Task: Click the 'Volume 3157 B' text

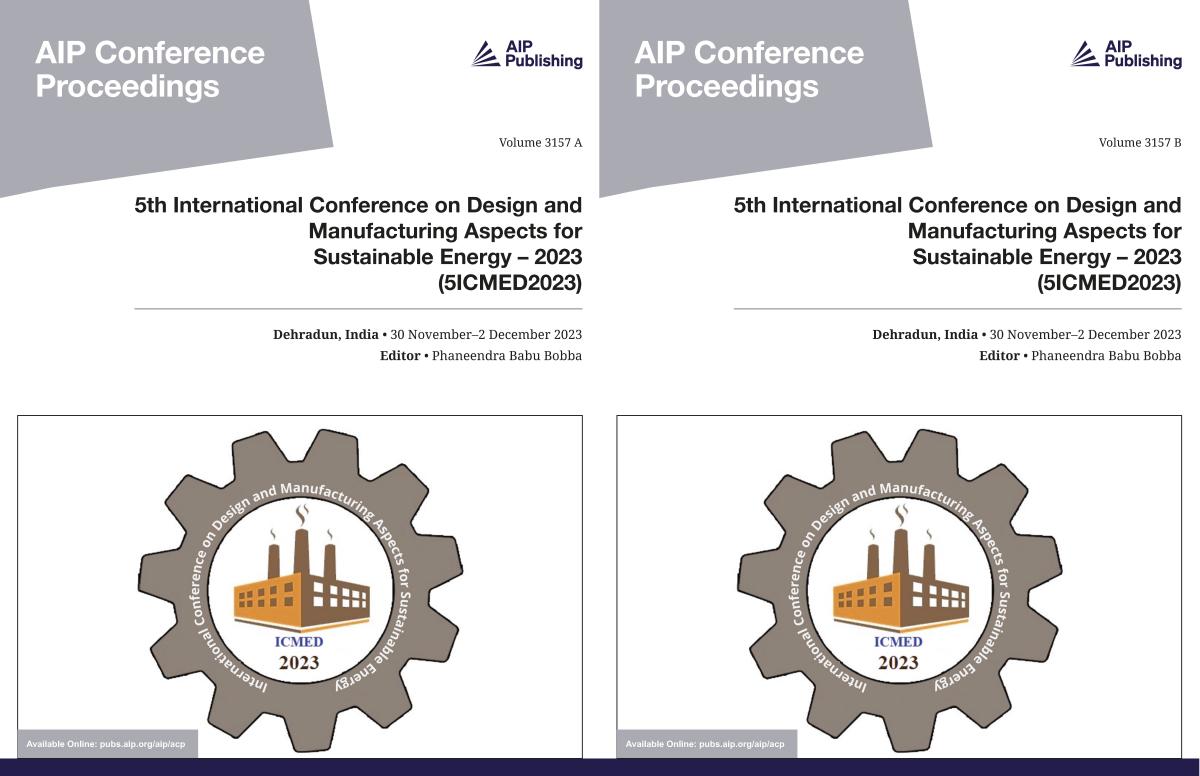Action: coord(1140,143)
